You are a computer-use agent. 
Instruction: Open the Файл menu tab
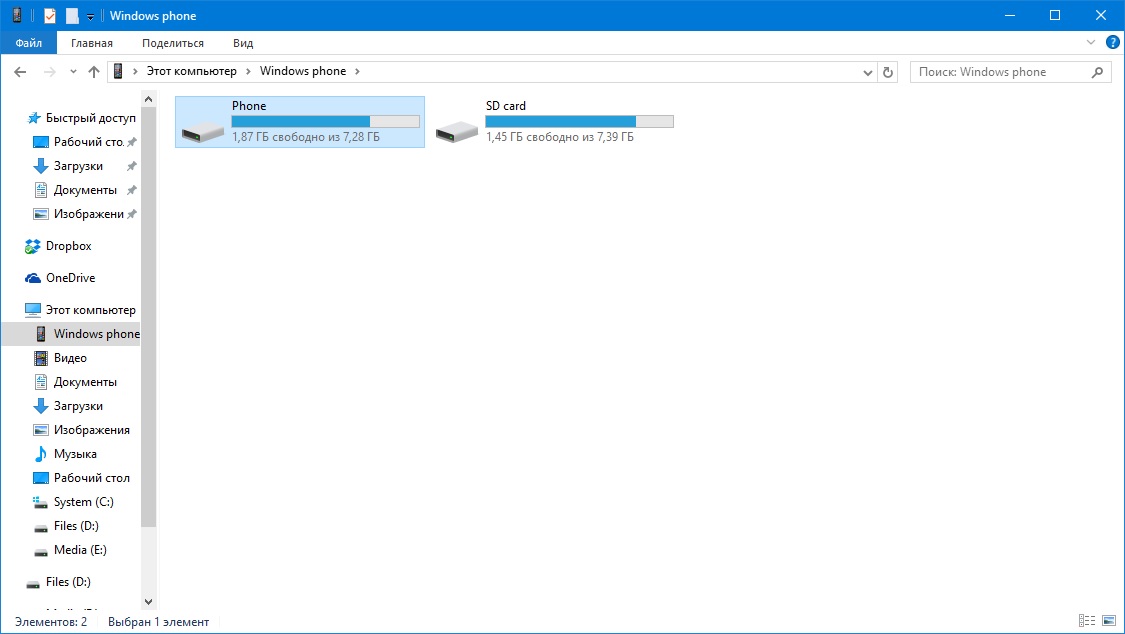click(29, 43)
